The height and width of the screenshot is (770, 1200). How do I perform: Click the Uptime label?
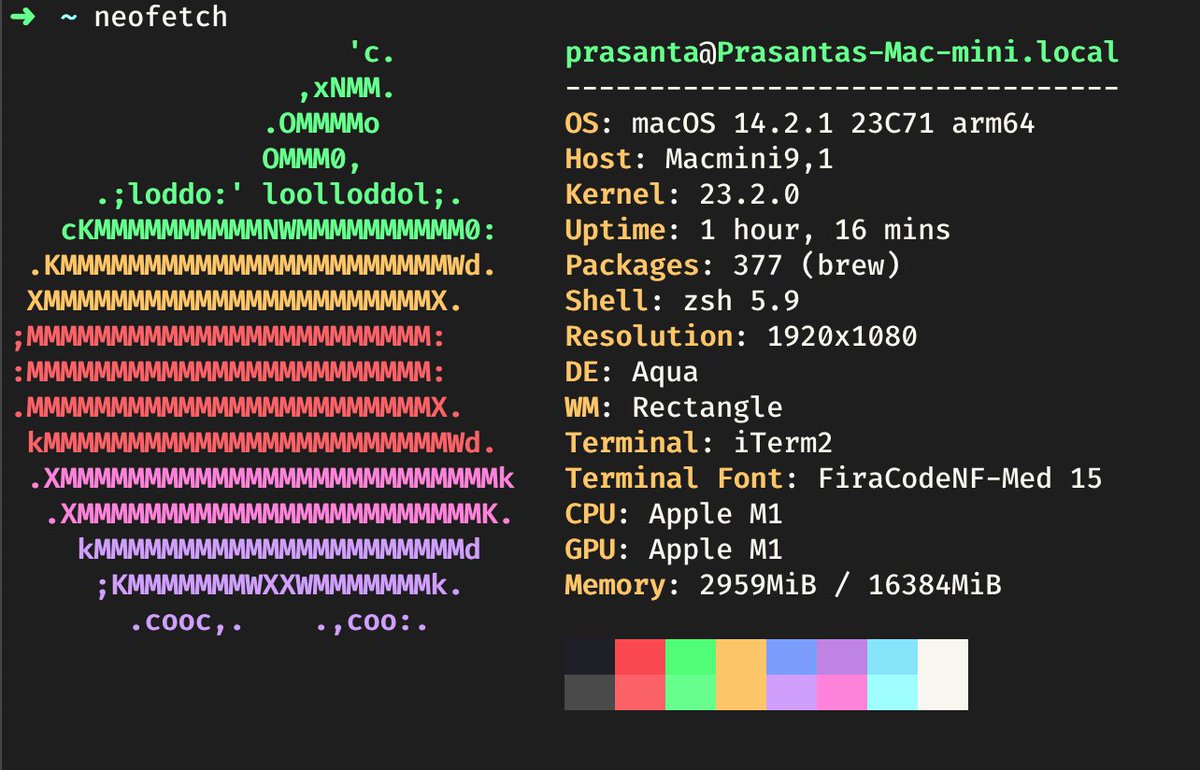(x=615, y=230)
